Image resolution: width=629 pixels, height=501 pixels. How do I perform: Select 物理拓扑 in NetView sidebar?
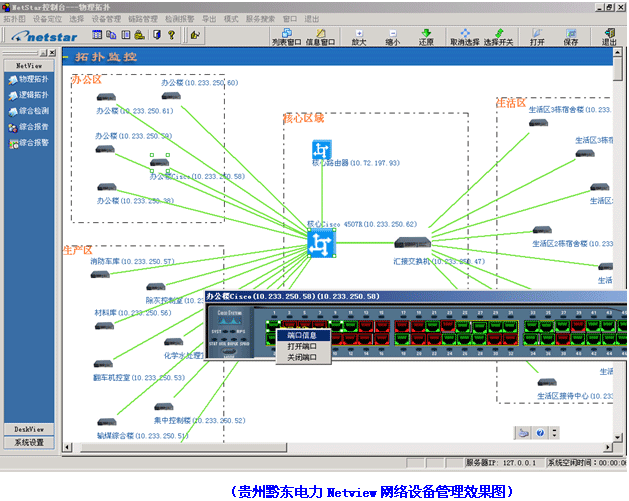pos(29,79)
